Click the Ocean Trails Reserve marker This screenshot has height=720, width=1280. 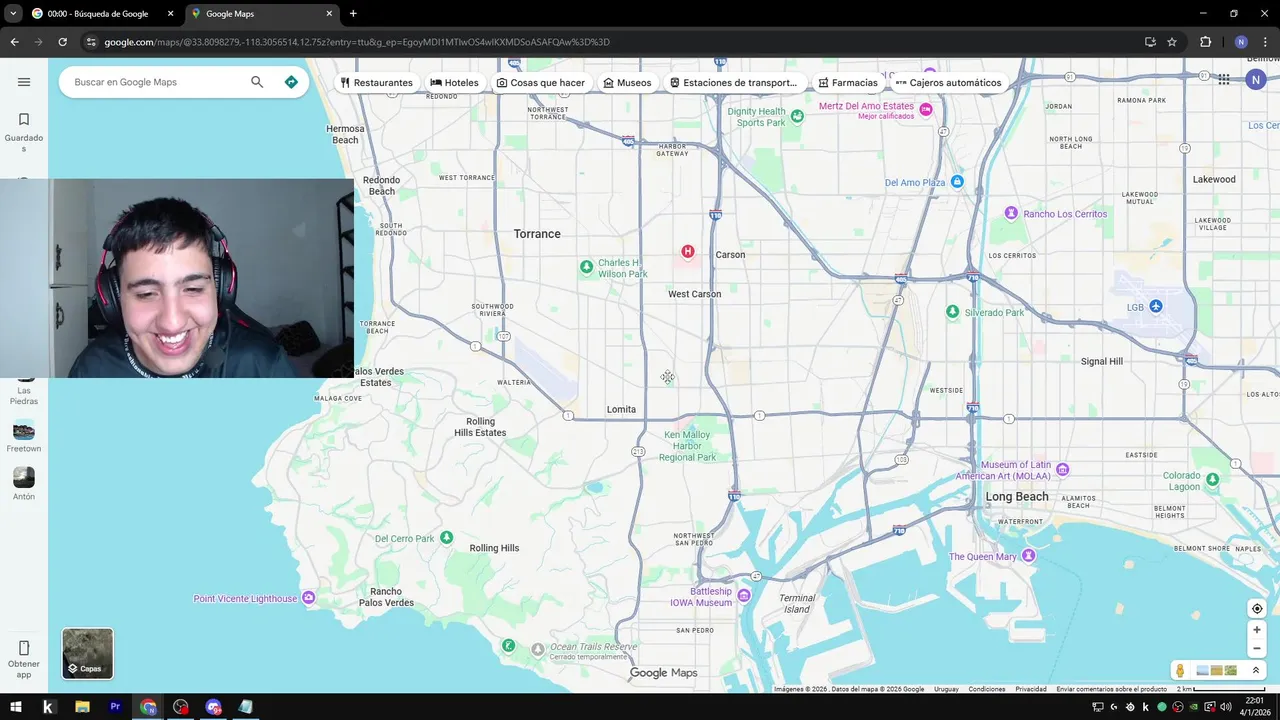tap(538, 650)
